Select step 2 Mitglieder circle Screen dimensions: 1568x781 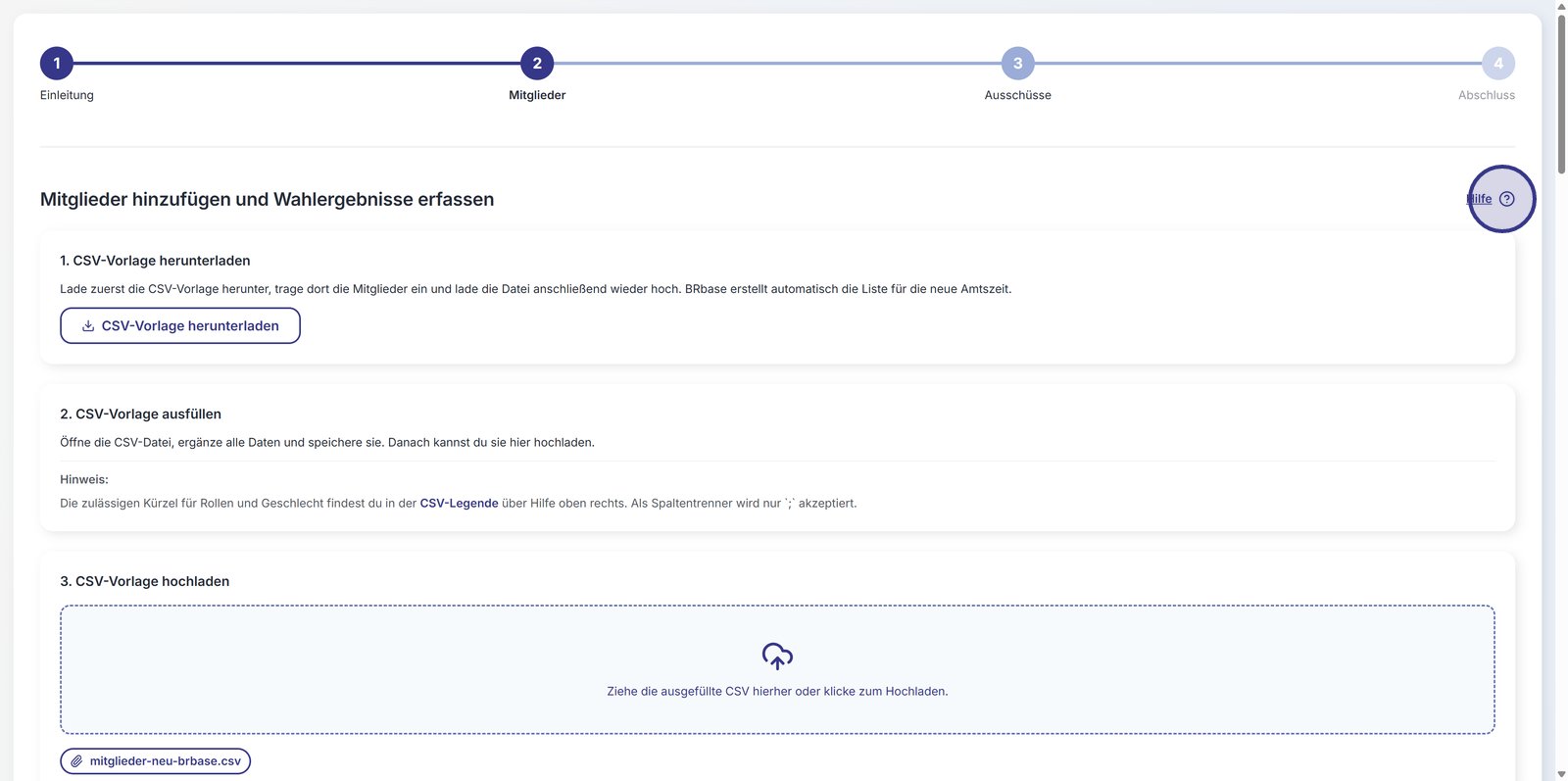coord(537,64)
